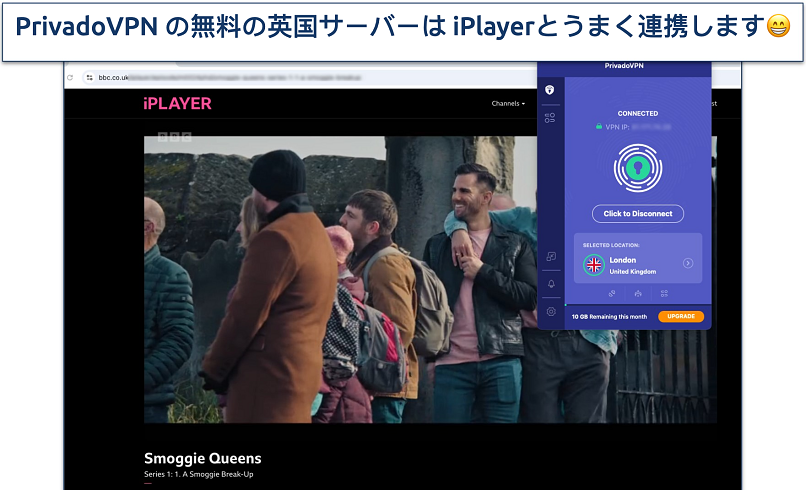This screenshot has width=806, height=490.
Task: Click the external link icon in VPN sidebar
Action: [x=550, y=257]
